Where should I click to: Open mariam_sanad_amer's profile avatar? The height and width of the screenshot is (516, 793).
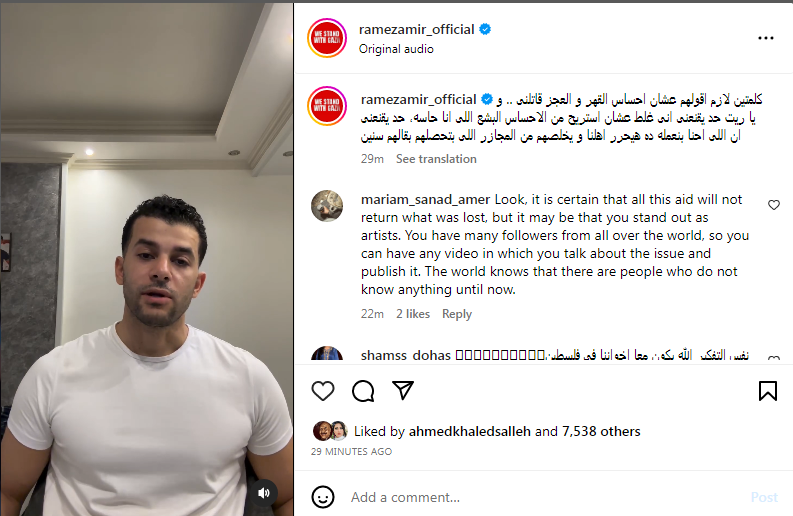point(327,206)
